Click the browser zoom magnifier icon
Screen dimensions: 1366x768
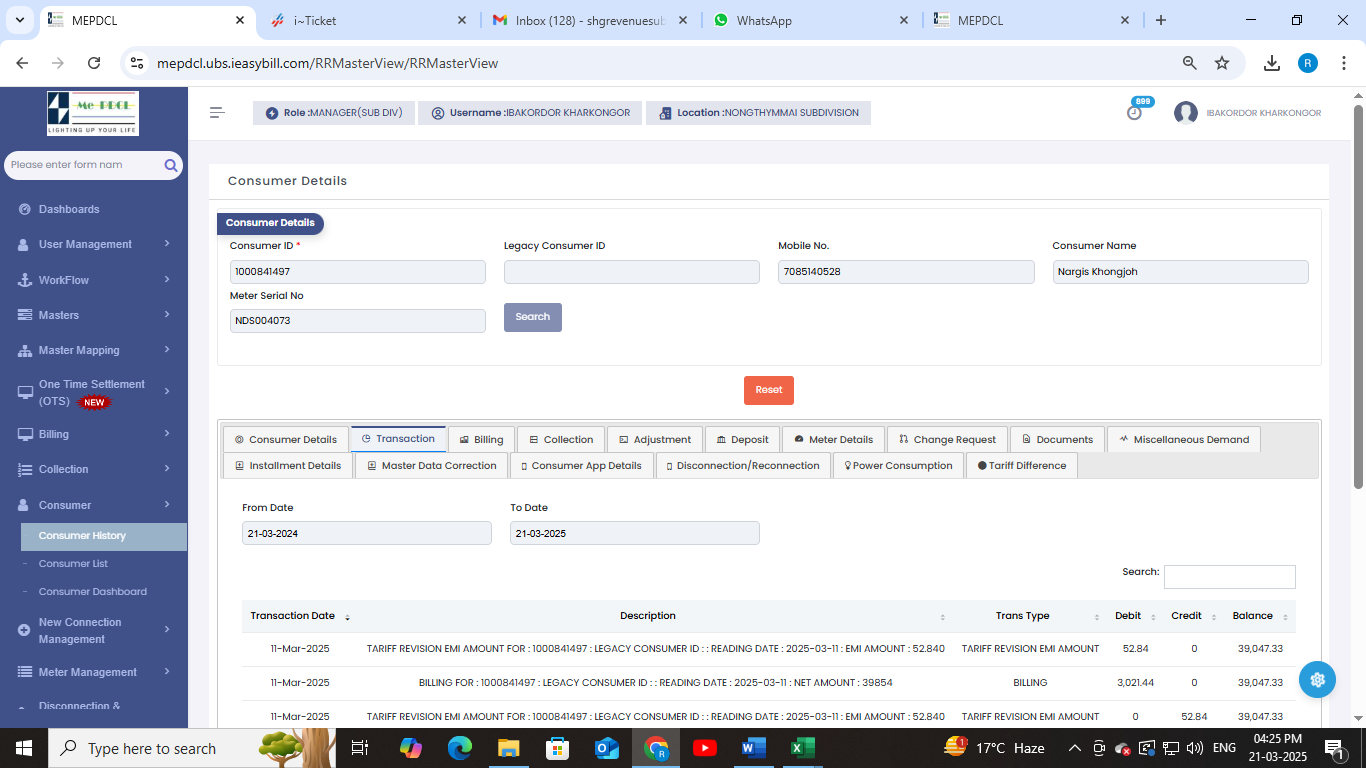1190,63
